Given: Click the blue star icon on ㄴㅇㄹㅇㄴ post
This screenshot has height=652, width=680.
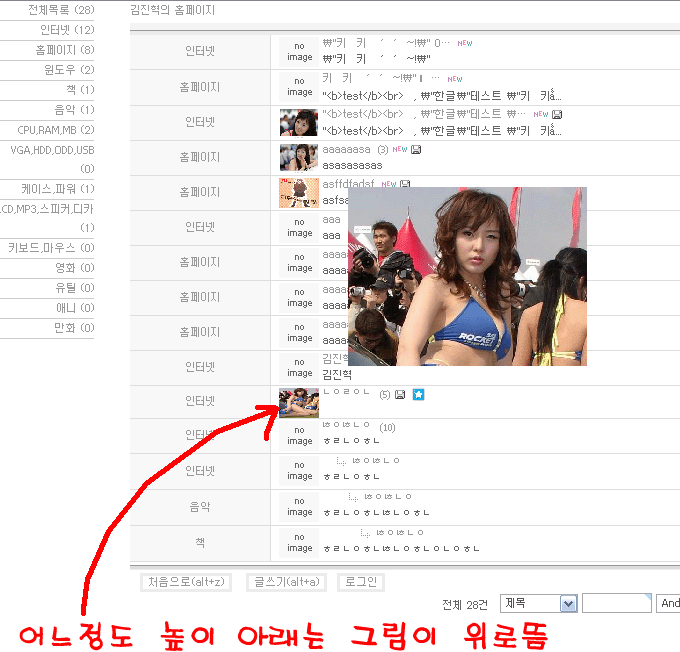Looking at the screenshot, I should 419,394.
